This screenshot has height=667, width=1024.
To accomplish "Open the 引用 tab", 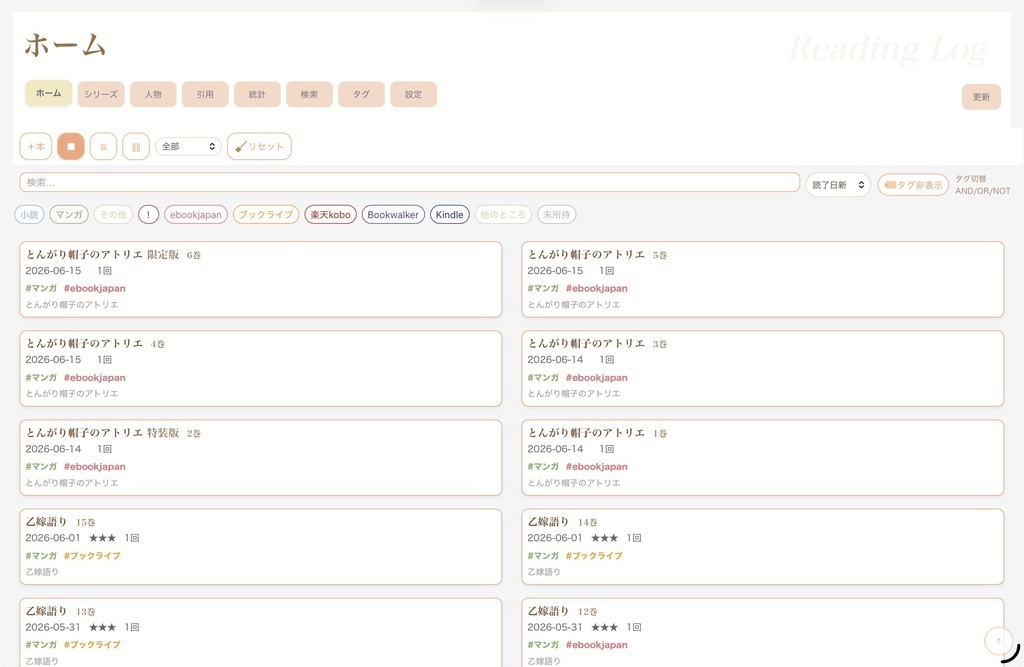I will point(205,94).
